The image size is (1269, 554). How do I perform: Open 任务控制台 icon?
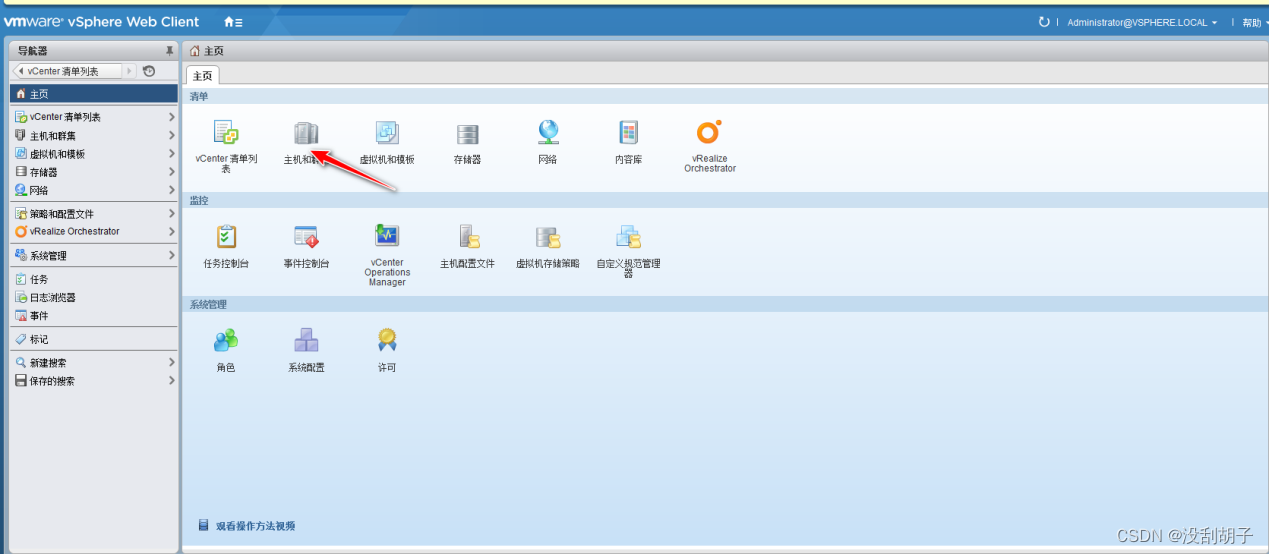click(x=226, y=237)
